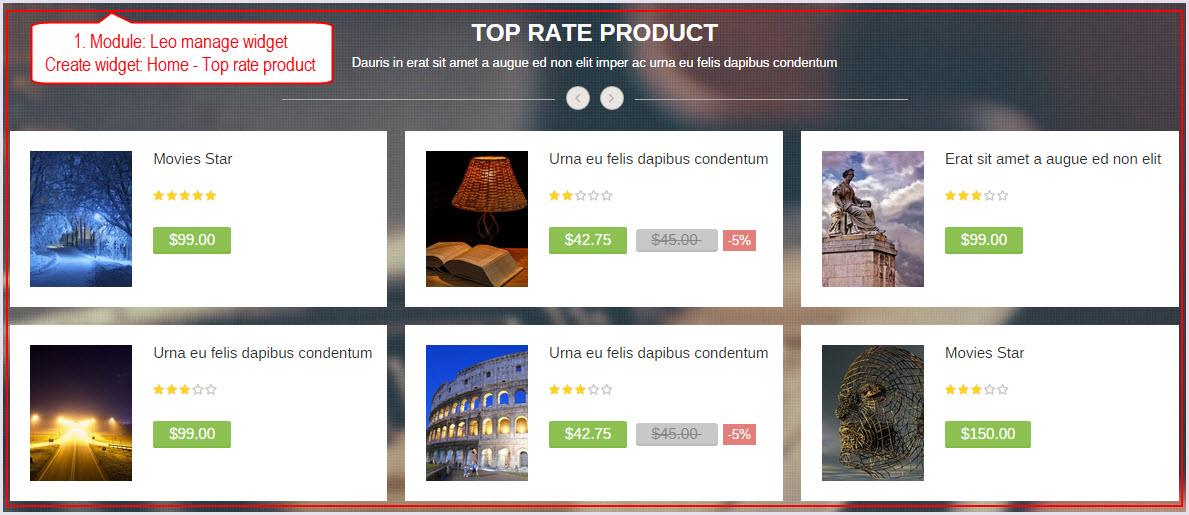Click the next carousel arrow
1189x515 pixels.
pyautogui.click(x=612, y=98)
